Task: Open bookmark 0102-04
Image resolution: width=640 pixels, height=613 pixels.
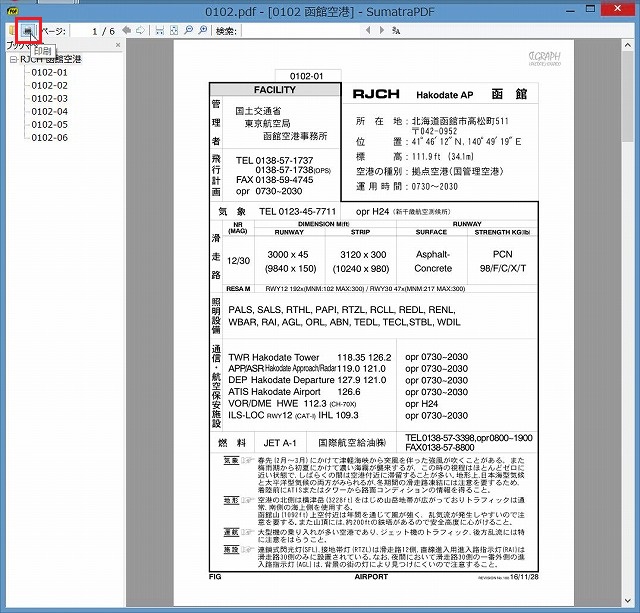Action: point(49,112)
